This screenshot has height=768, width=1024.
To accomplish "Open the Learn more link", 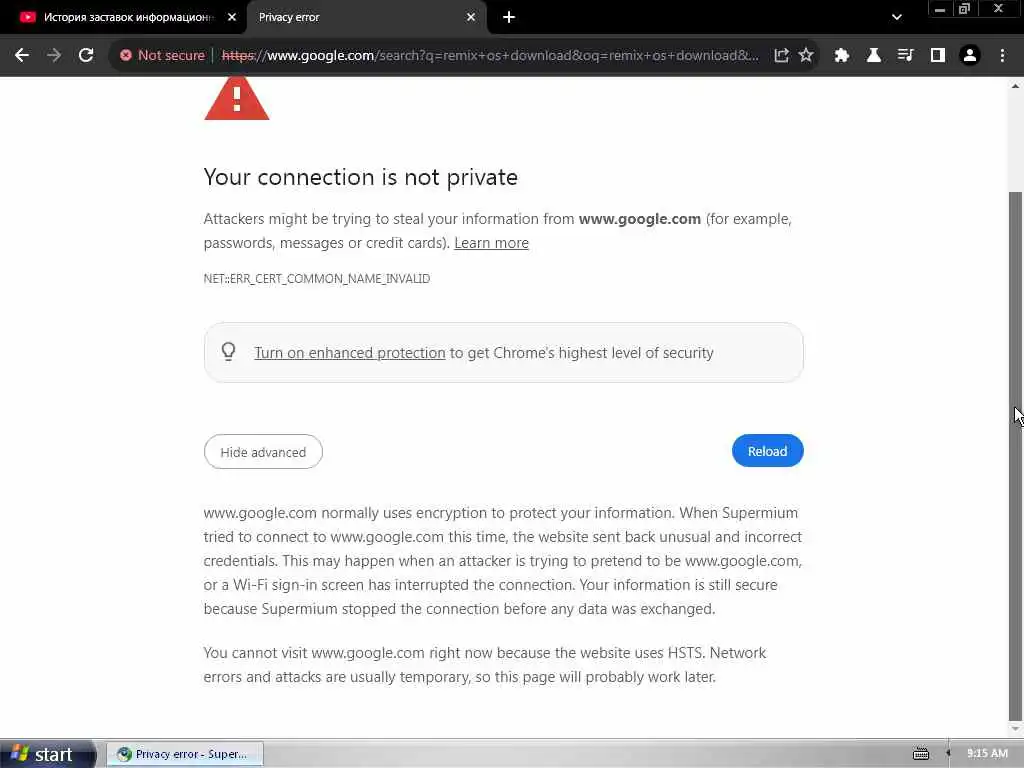I will [491, 243].
